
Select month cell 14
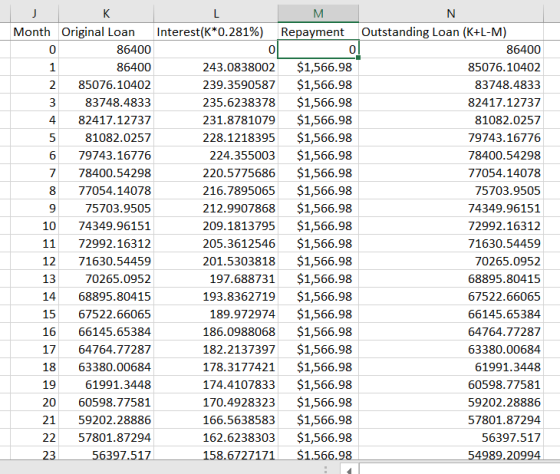click(34, 296)
